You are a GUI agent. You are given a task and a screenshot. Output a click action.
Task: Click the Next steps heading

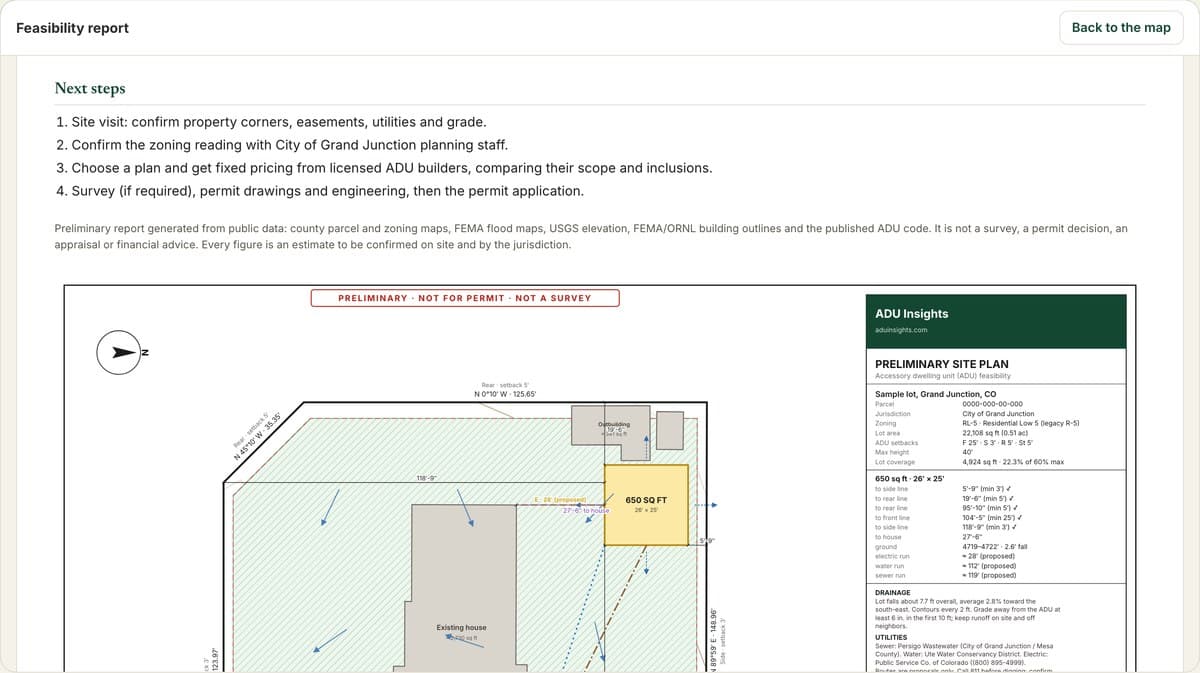[90, 88]
